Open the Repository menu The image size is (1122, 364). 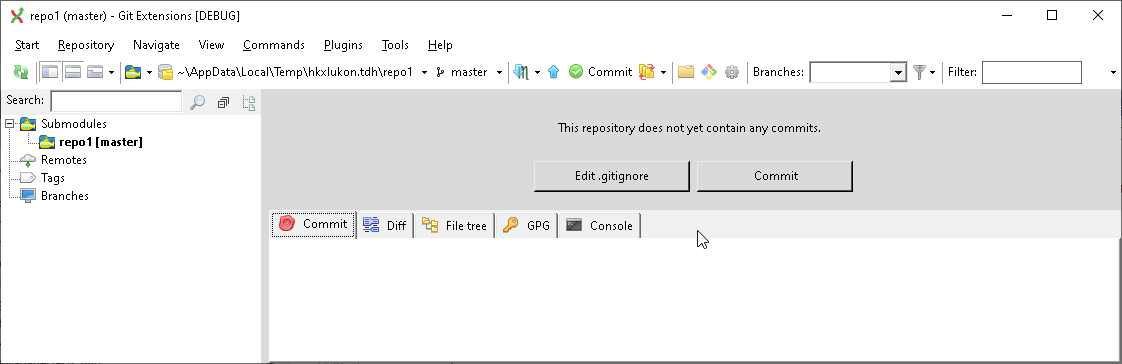click(x=86, y=44)
